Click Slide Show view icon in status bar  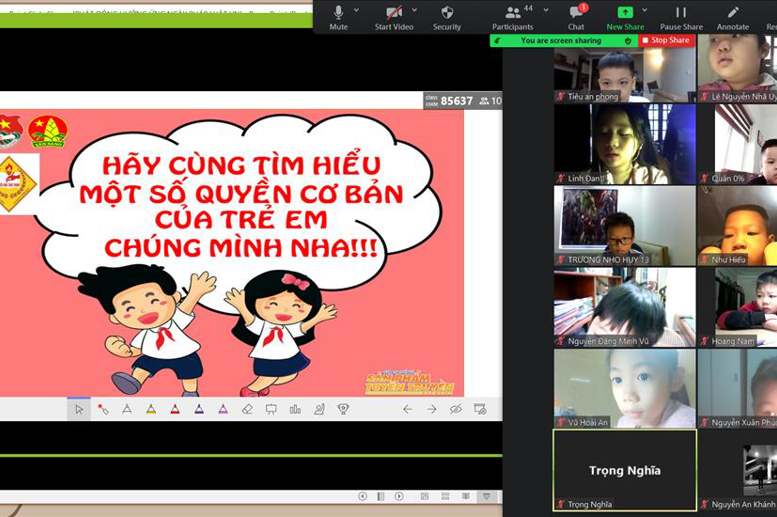coord(487,496)
